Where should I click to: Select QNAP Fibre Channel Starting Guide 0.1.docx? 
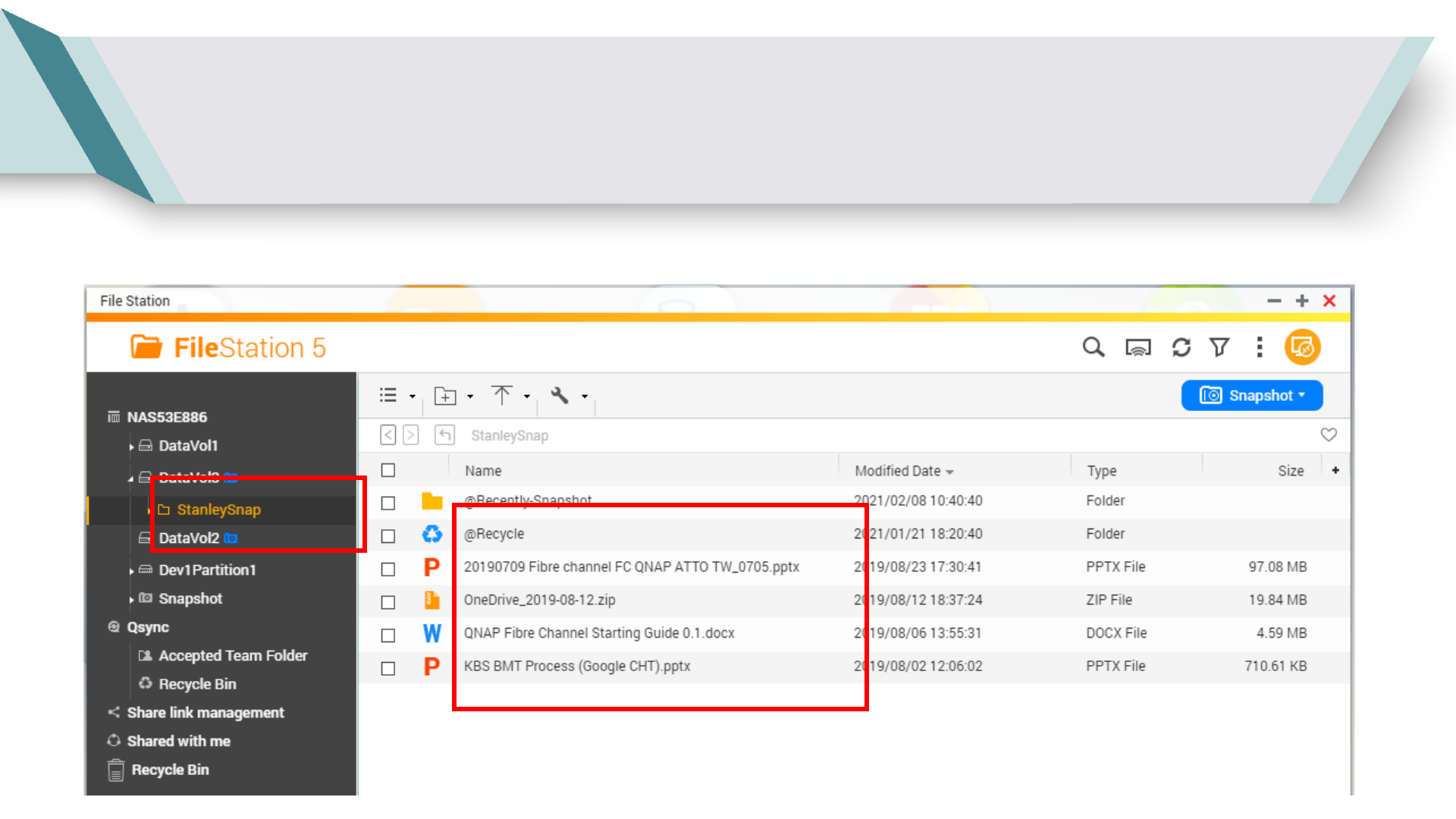click(599, 633)
